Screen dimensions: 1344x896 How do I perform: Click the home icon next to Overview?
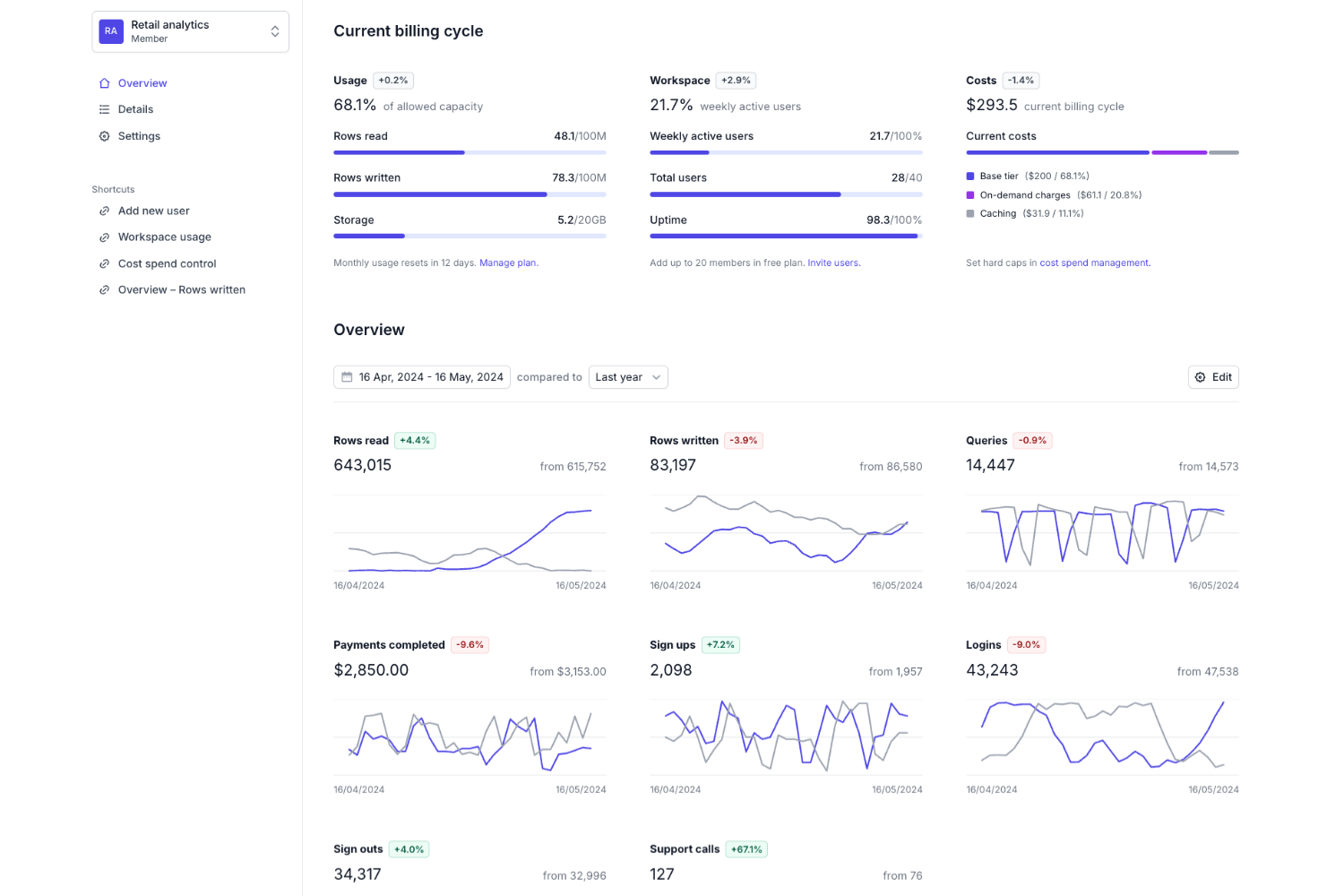(104, 82)
